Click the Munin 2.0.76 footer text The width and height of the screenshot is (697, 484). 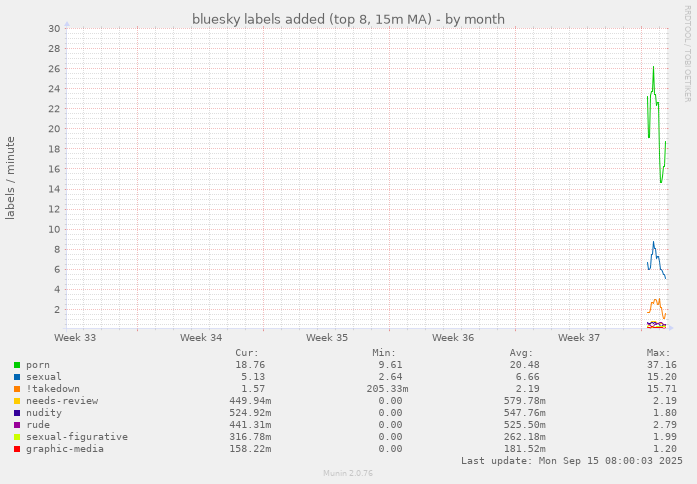coord(348,473)
